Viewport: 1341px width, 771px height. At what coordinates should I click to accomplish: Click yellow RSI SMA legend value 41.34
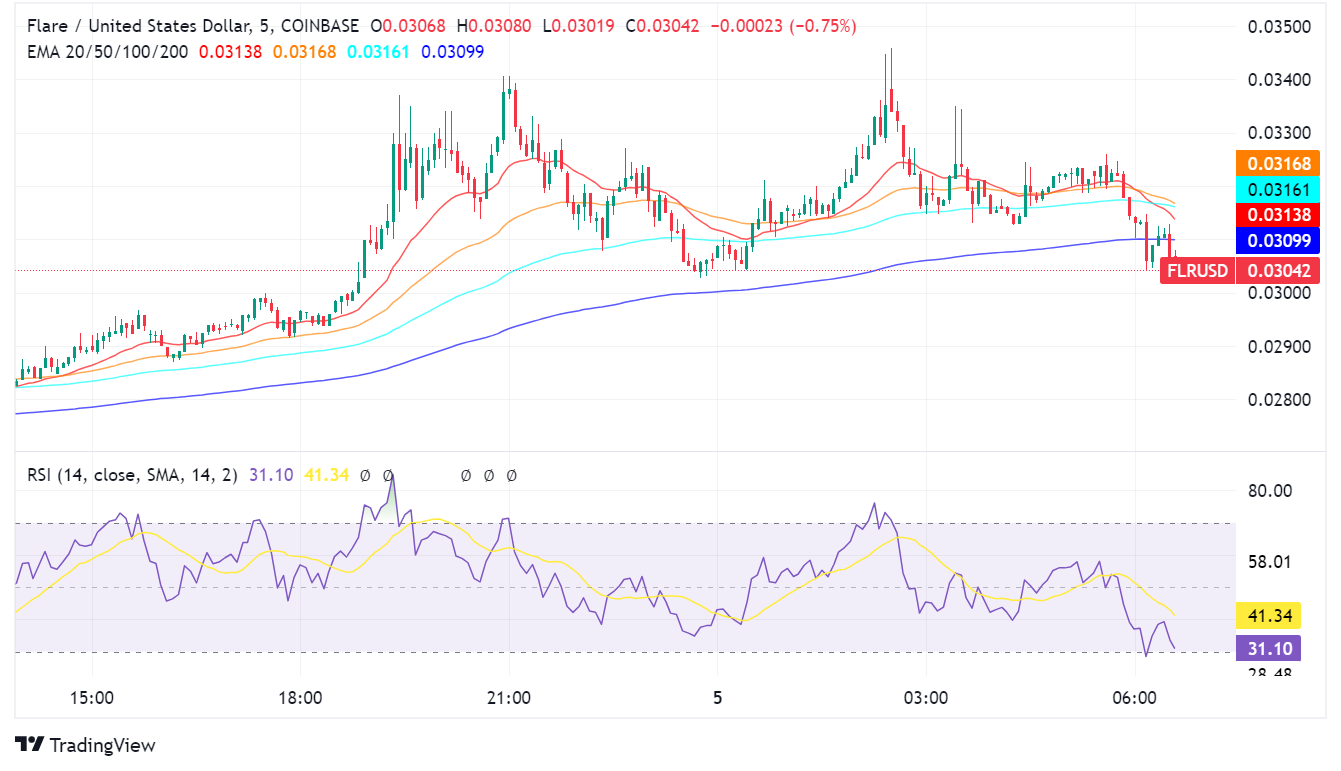pyautogui.click(x=329, y=475)
